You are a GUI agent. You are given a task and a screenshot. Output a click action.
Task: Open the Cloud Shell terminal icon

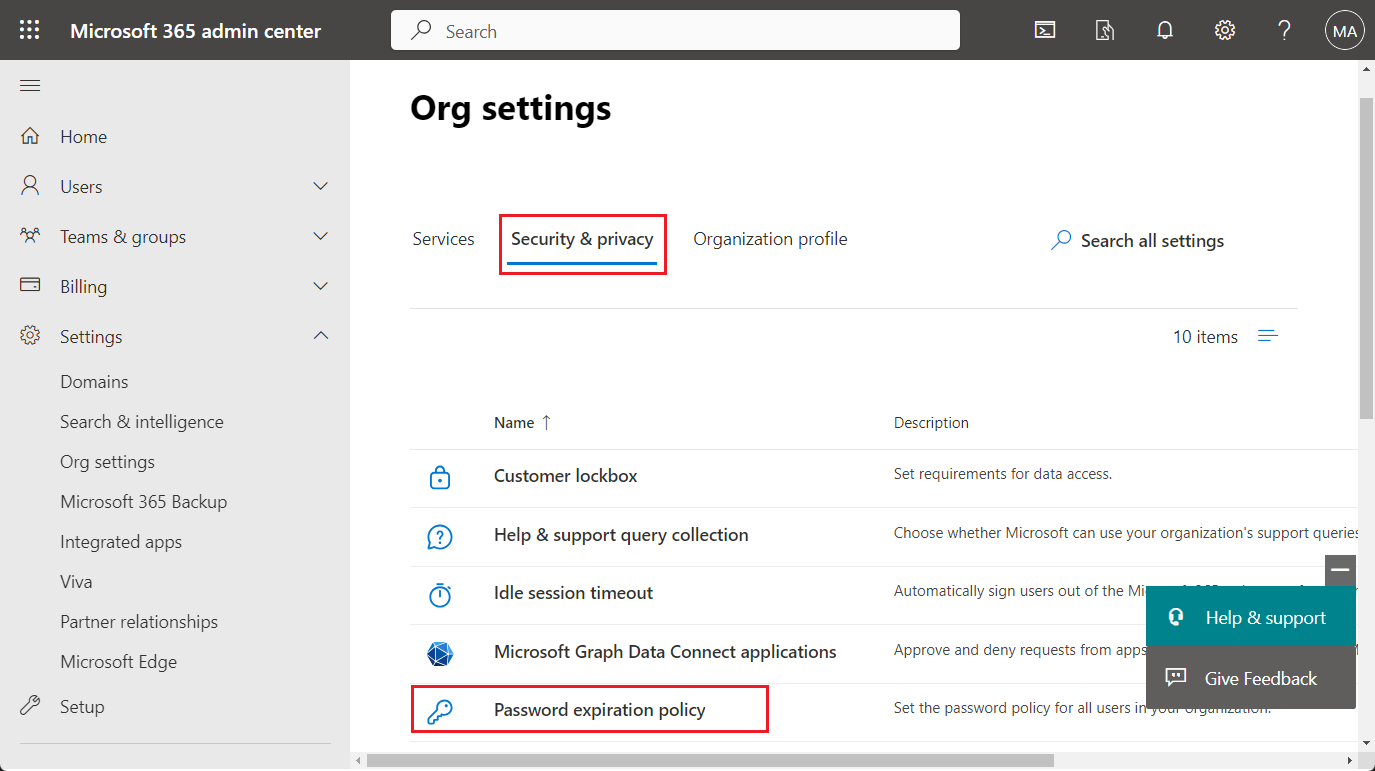pos(1044,30)
